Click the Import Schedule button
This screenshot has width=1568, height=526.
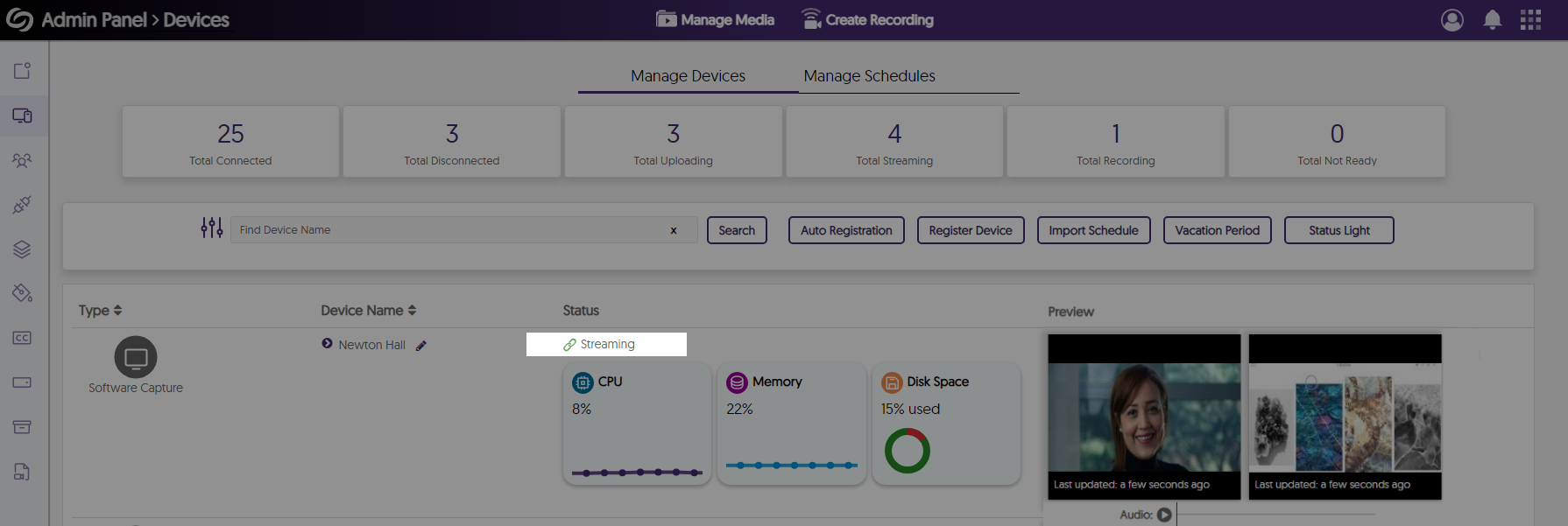(1093, 230)
